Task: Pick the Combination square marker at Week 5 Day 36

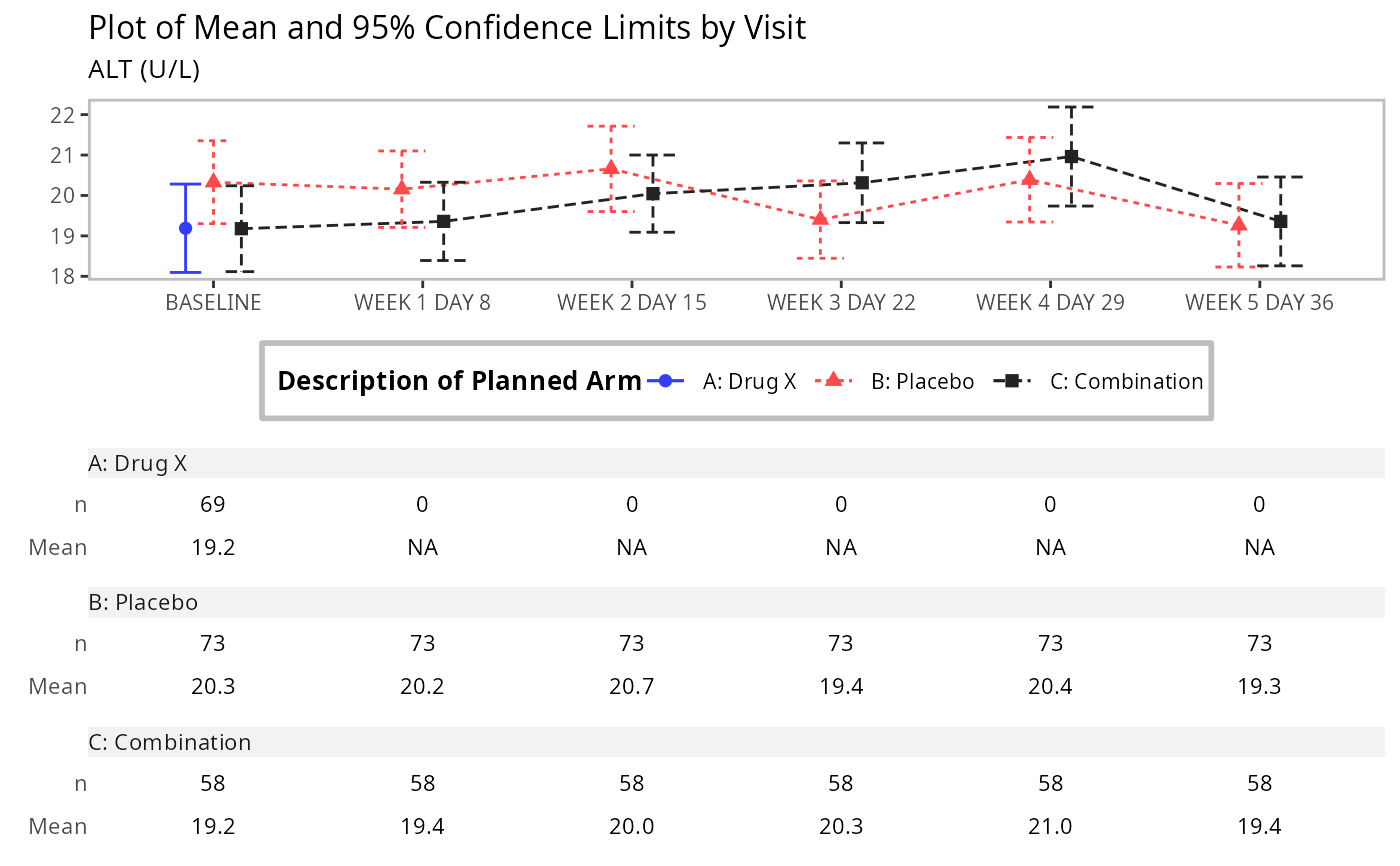Action: [x=1280, y=221]
